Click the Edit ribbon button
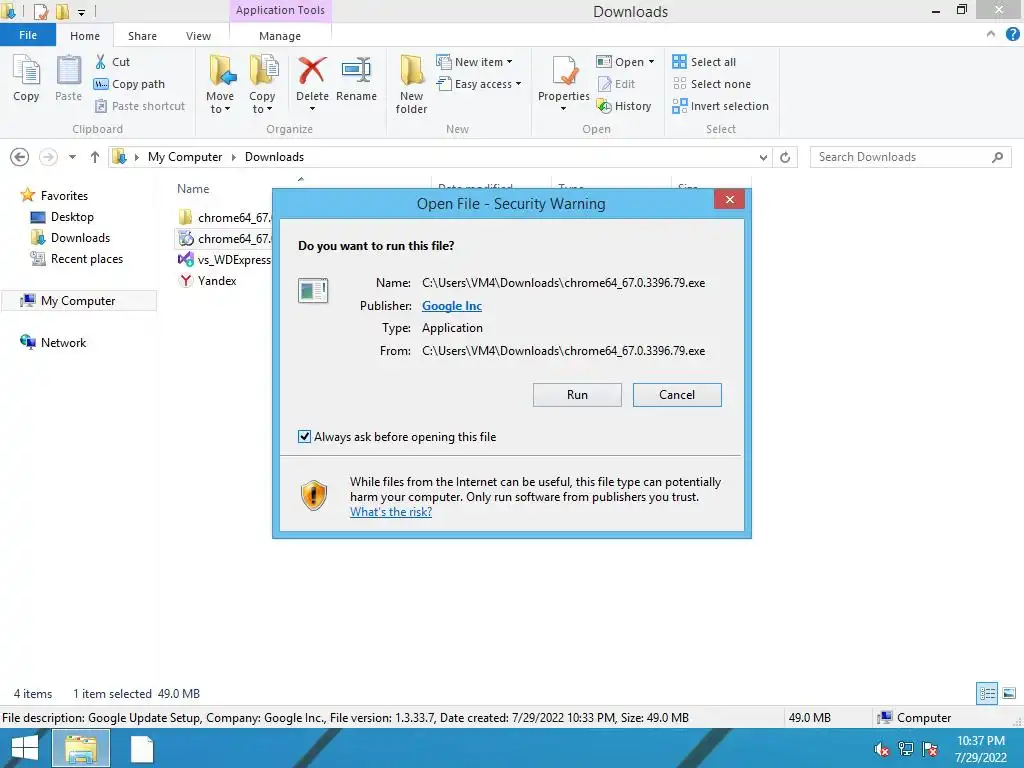The width and height of the screenshot is (1024, 768). tap(616, 84)
